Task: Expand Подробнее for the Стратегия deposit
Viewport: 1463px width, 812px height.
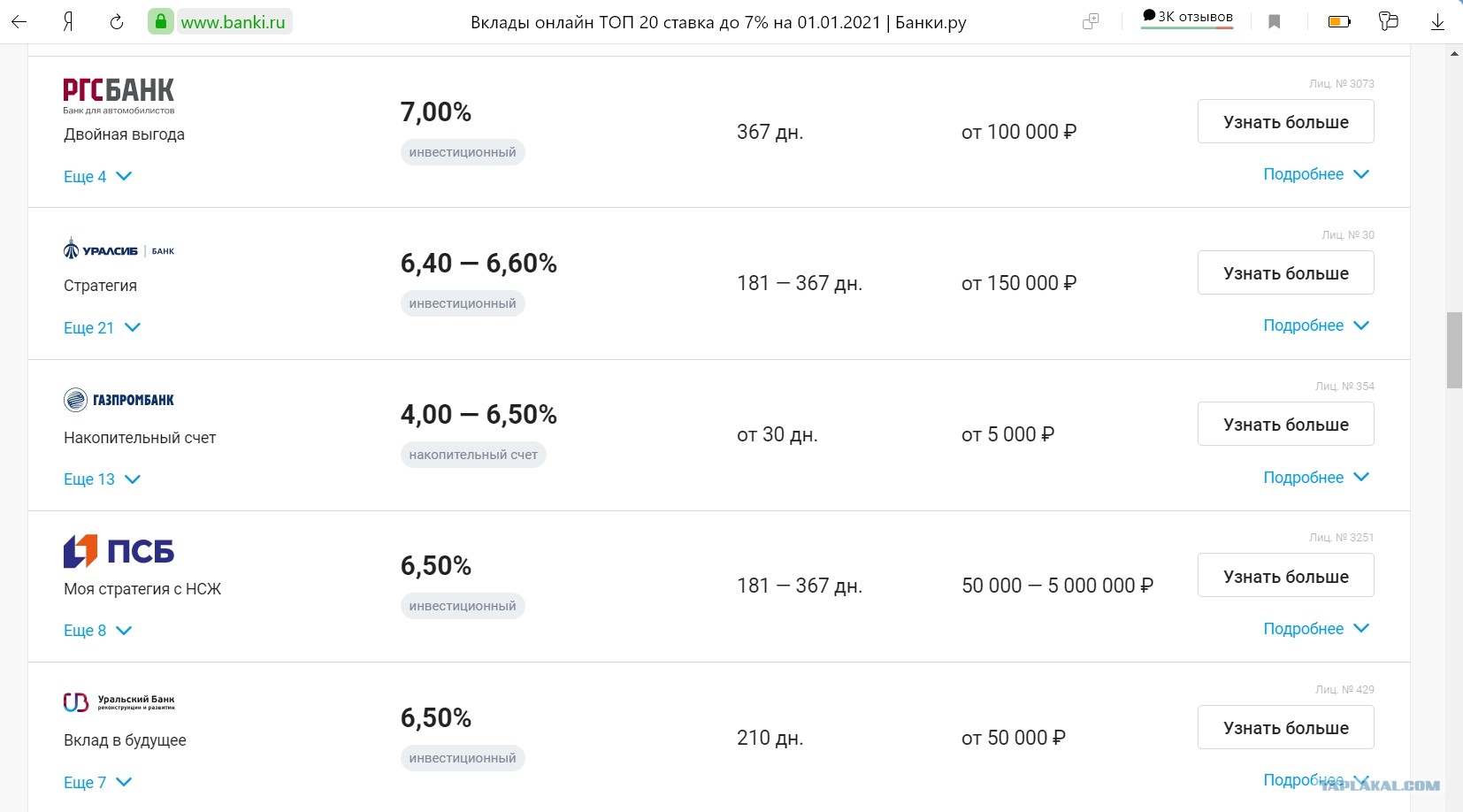Action: pyautogui.click(x=1316, y=325)
